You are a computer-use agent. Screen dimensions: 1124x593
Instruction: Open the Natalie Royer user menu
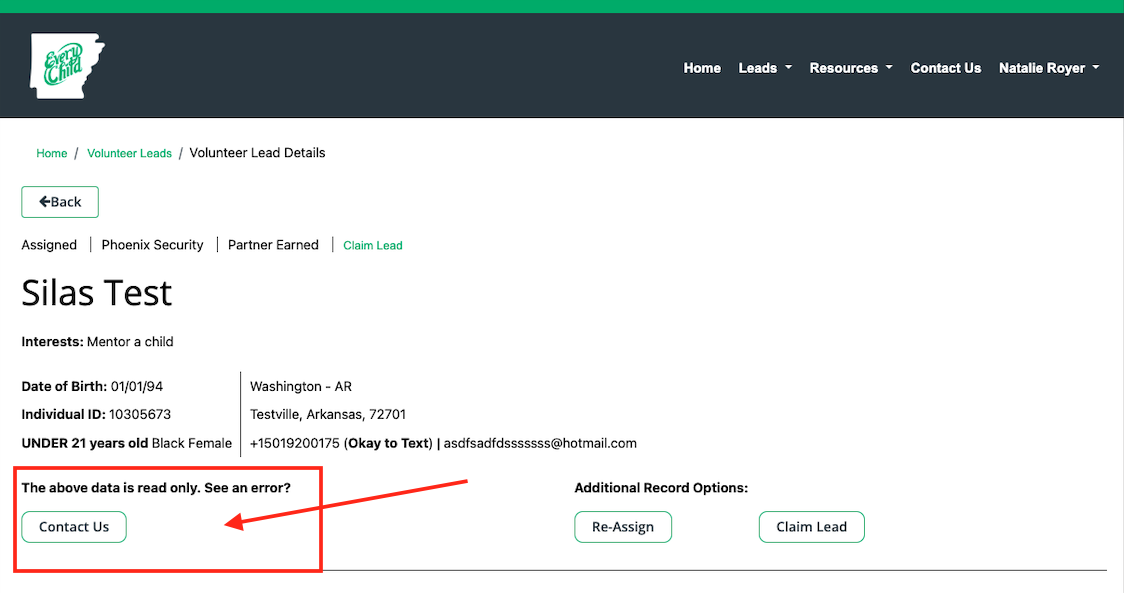pyautogui.click(x=1049, y=68)
